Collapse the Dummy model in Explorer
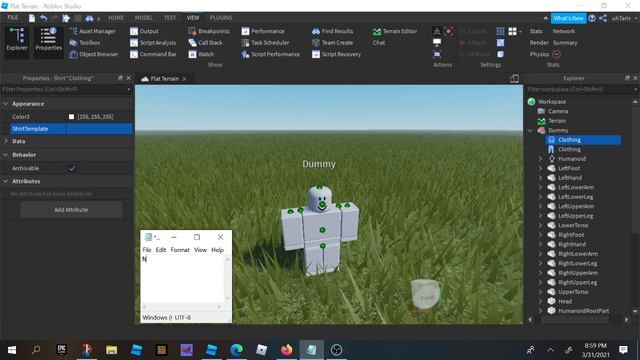The image size is (640, 360). 531,131
